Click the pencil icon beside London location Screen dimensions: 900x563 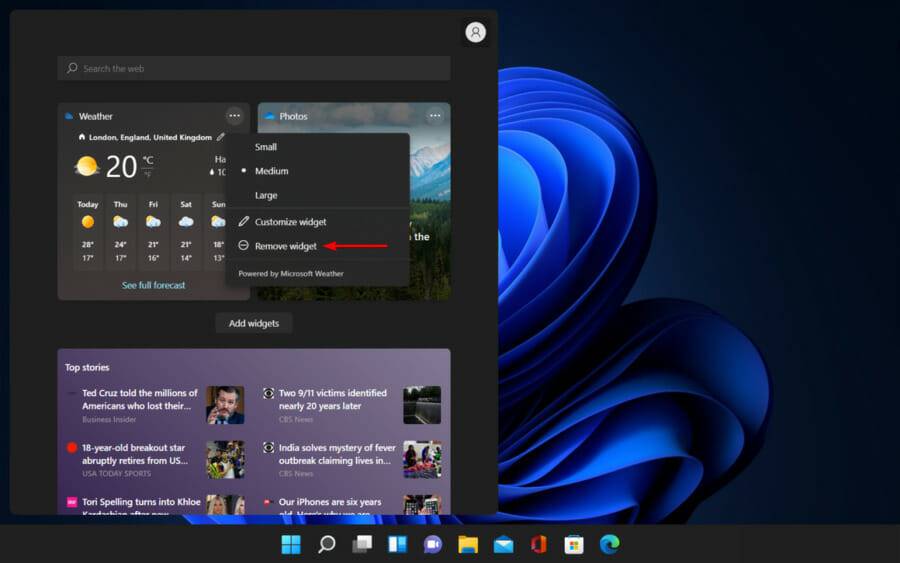pos(220,137)
